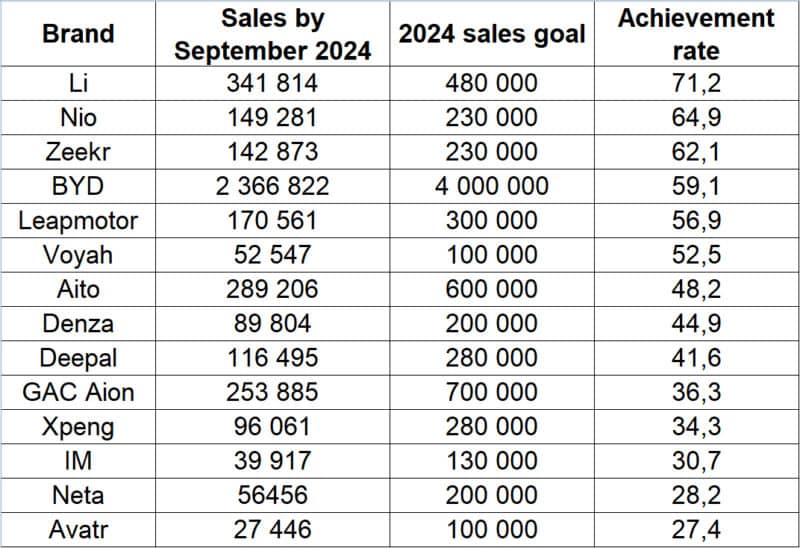The image size is (800, 548).
Task: Select BYD sales goal 4 000 000
Action: 492,186
